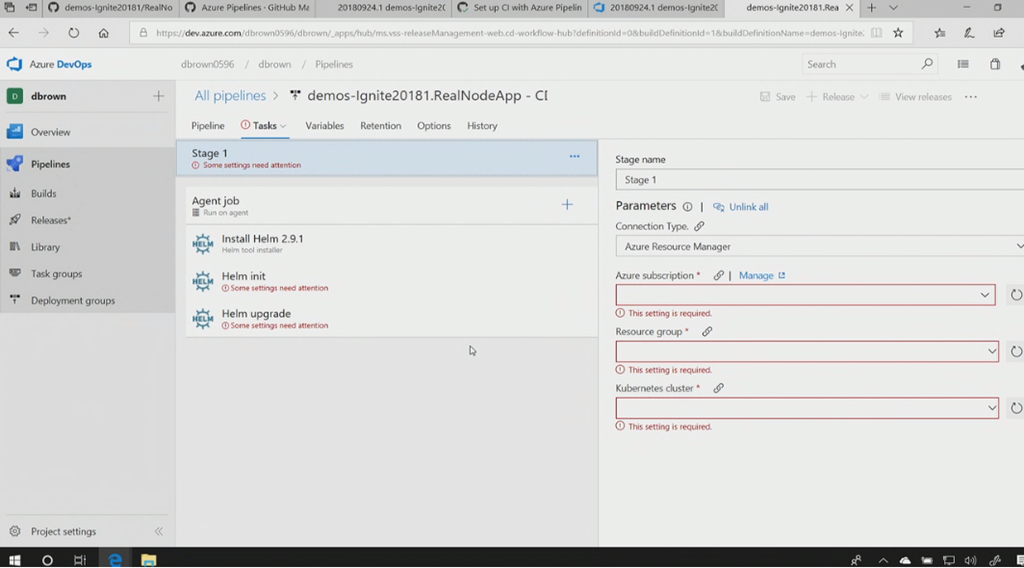The height and width of the screenshot is (568, 1024).
Task: Click the plus icon to add task to Agent job
Action: [x=567, y=205]
